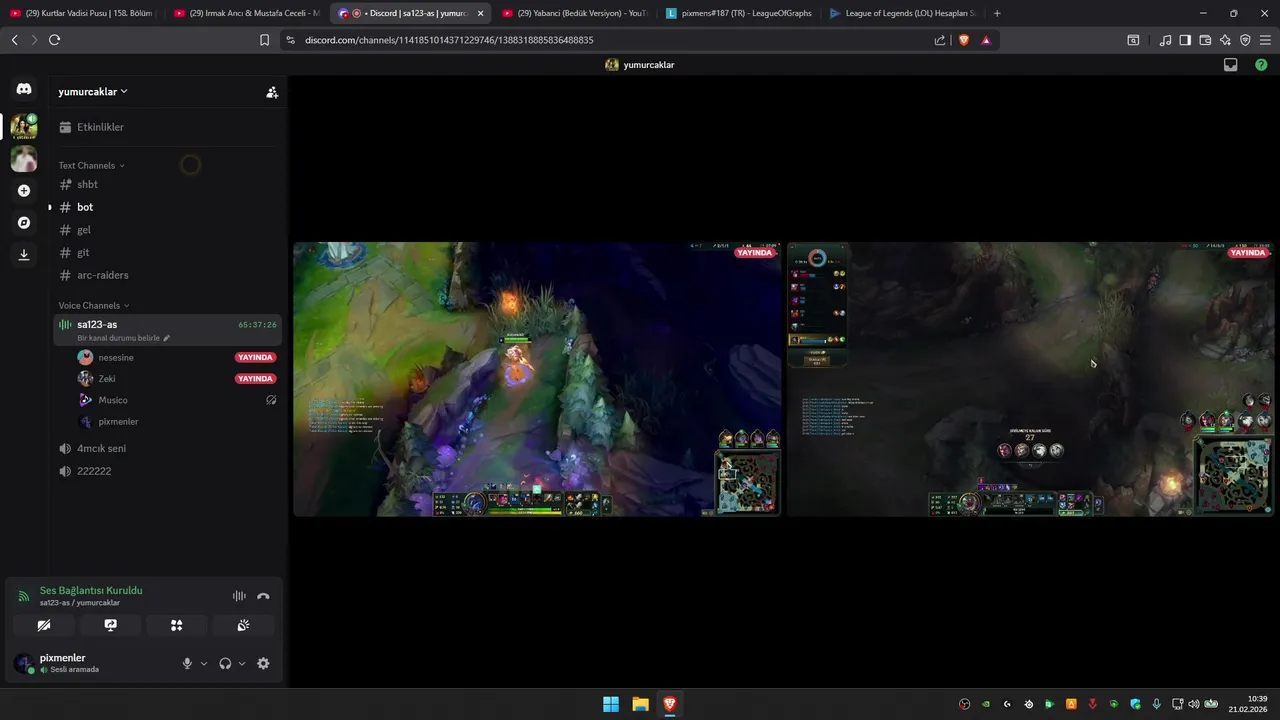Toggle the browser sidebar panel icon

pos(1185,40)
